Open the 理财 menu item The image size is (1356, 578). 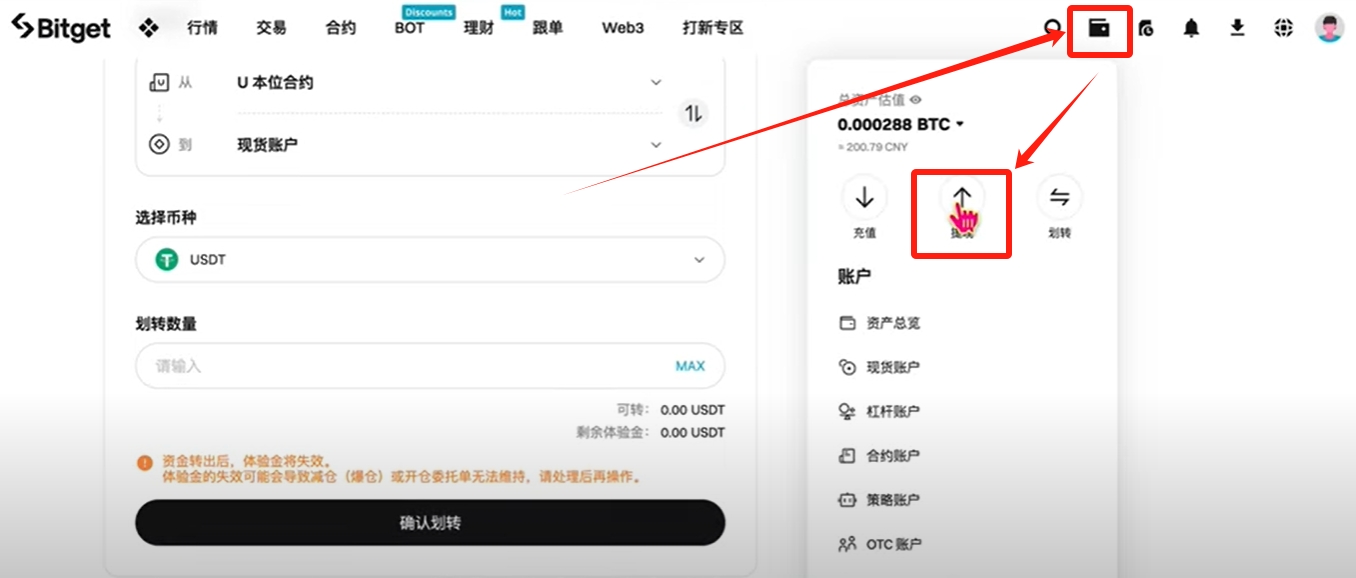coord(479,28)
